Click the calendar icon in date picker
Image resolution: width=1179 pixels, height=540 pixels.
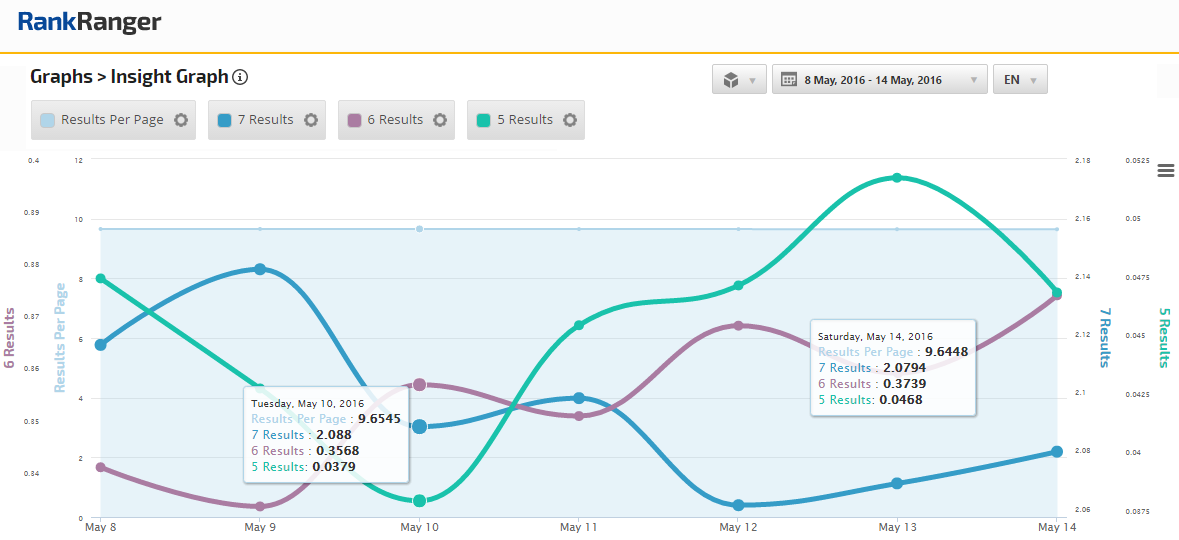click(x=788, y=80)
